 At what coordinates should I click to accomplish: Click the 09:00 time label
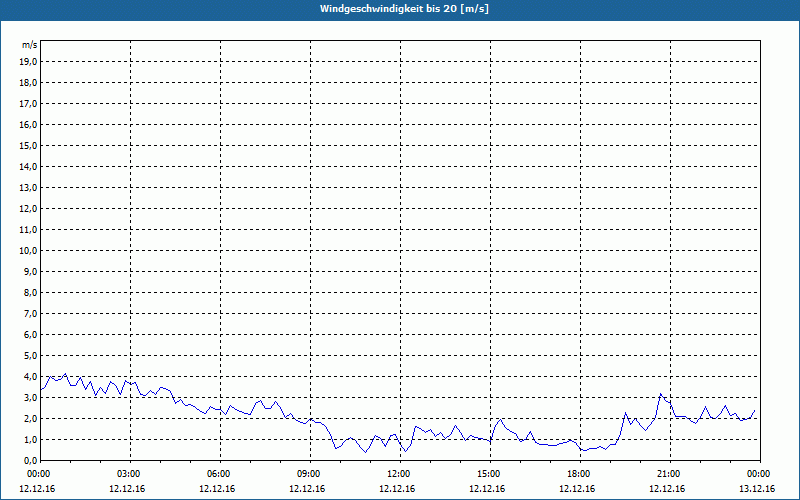308,474
